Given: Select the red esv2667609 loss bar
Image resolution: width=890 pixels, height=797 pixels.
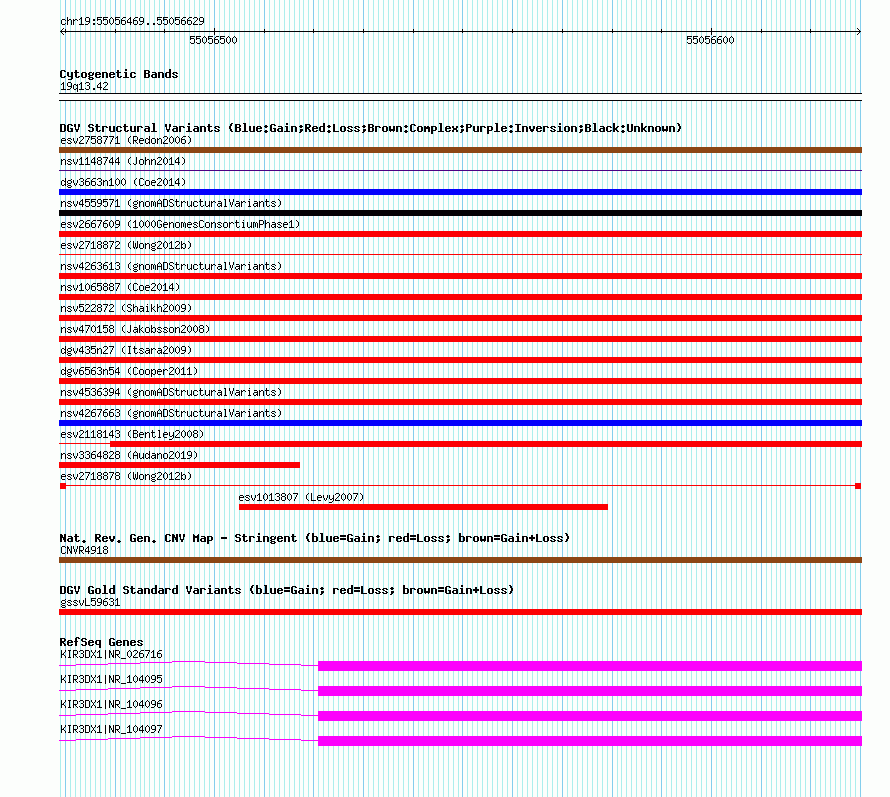Looking at the screenshot, I should [x=460, y=234].
